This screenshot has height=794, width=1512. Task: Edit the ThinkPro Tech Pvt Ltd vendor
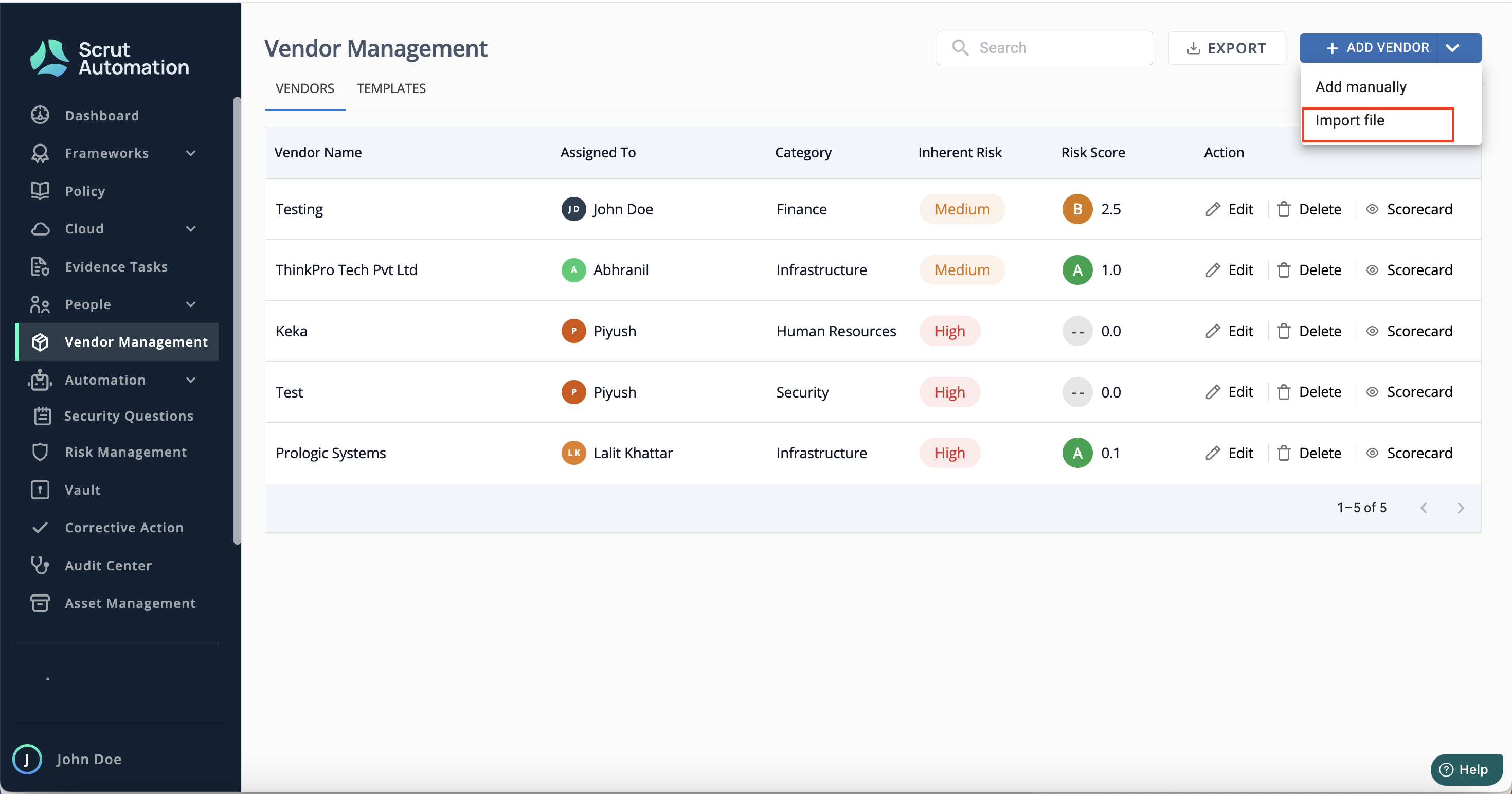coord(1229,270)
